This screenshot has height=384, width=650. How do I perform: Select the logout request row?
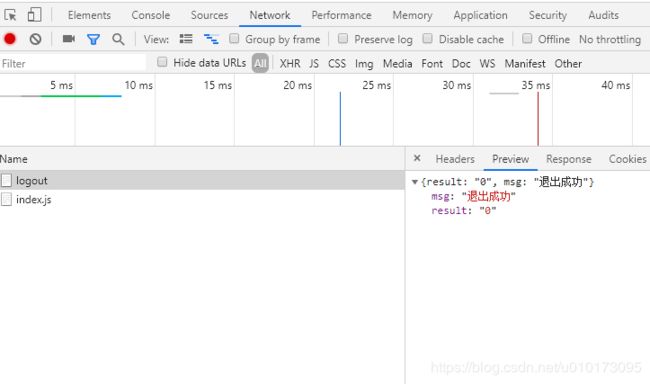coord(202,180)
